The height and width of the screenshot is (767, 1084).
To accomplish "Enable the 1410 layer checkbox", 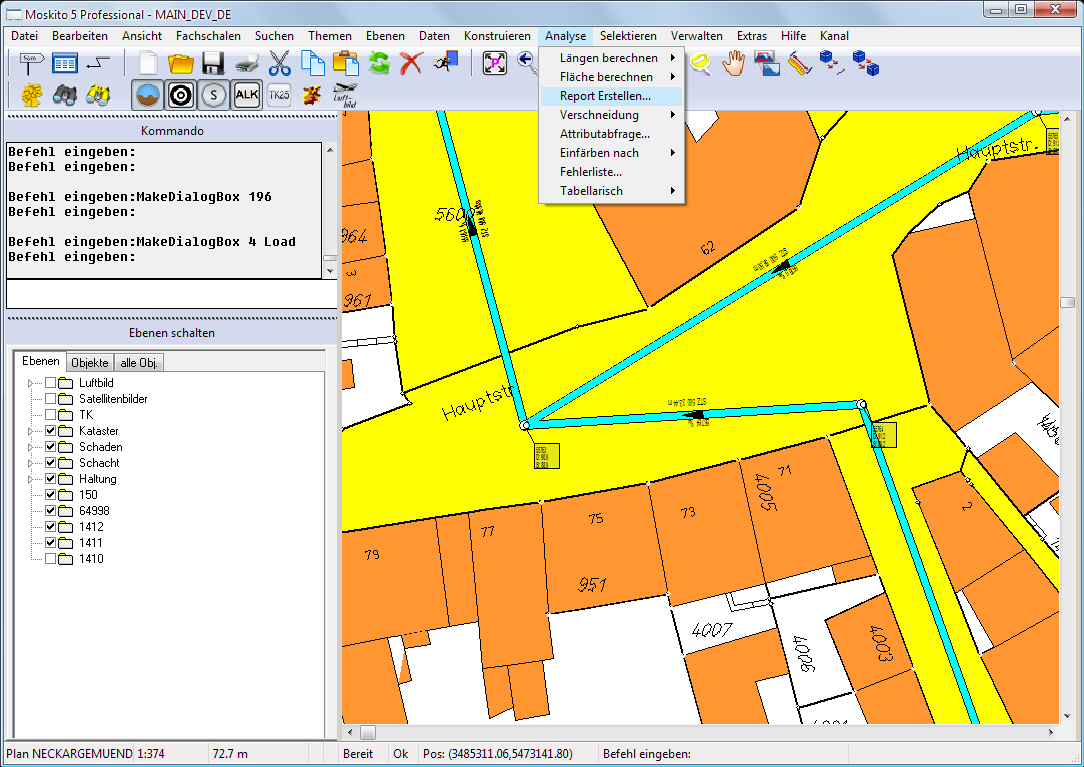I will coord(50,559).
